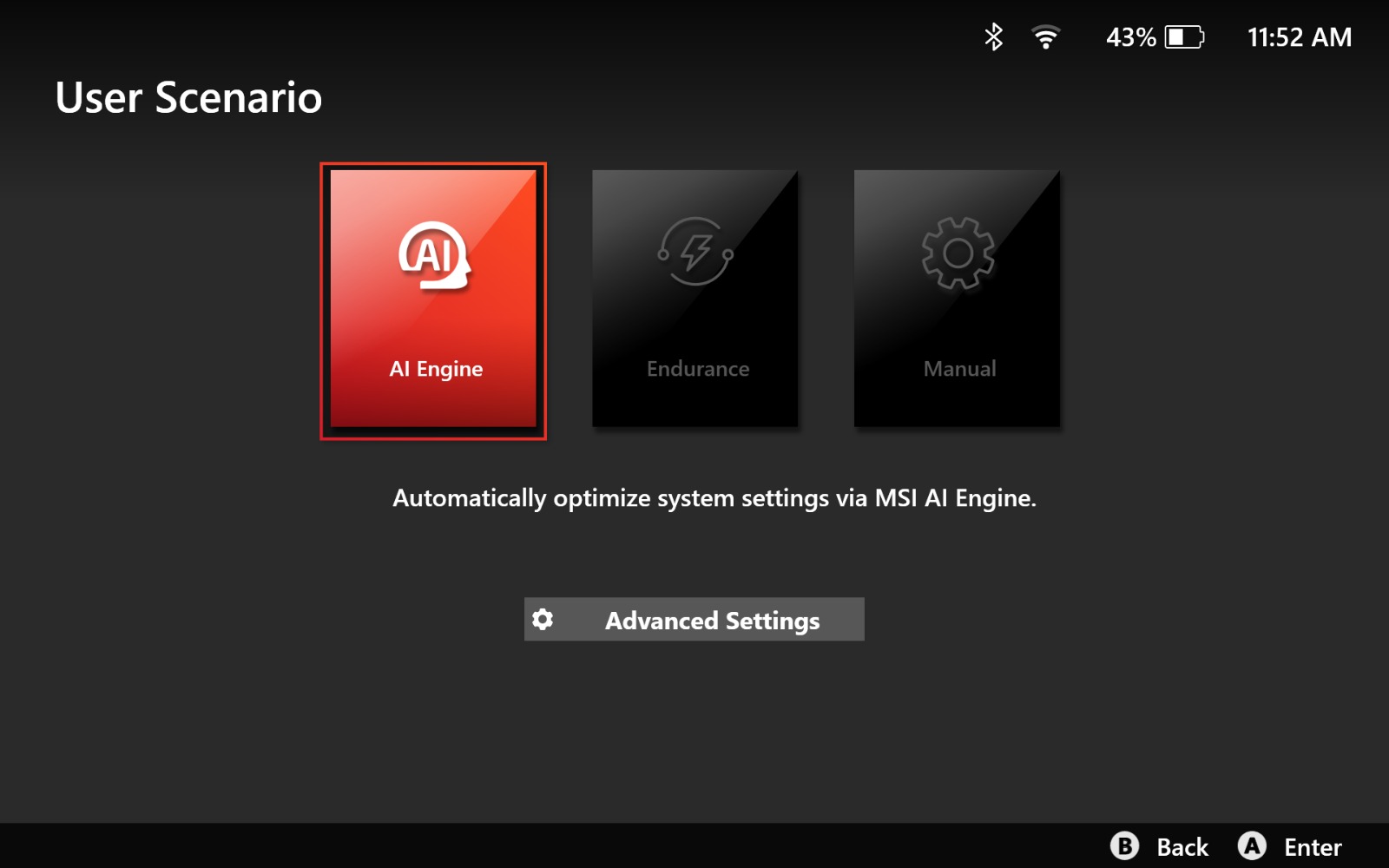Click the lightning bolt icon on the Endurance card

(x=695, y=252)
